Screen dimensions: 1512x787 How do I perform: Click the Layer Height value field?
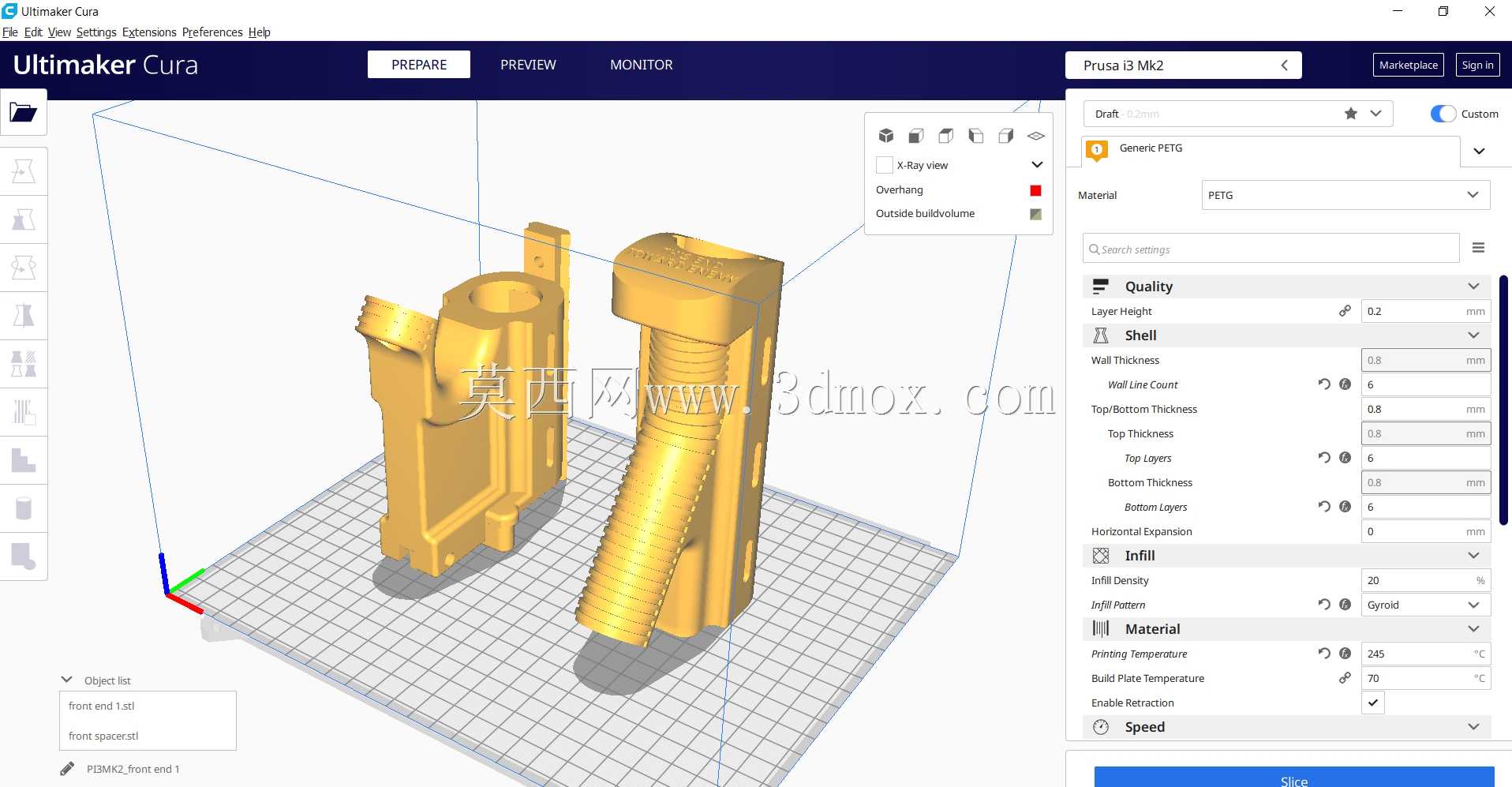pyautogui.click(x=1426, y=311)
